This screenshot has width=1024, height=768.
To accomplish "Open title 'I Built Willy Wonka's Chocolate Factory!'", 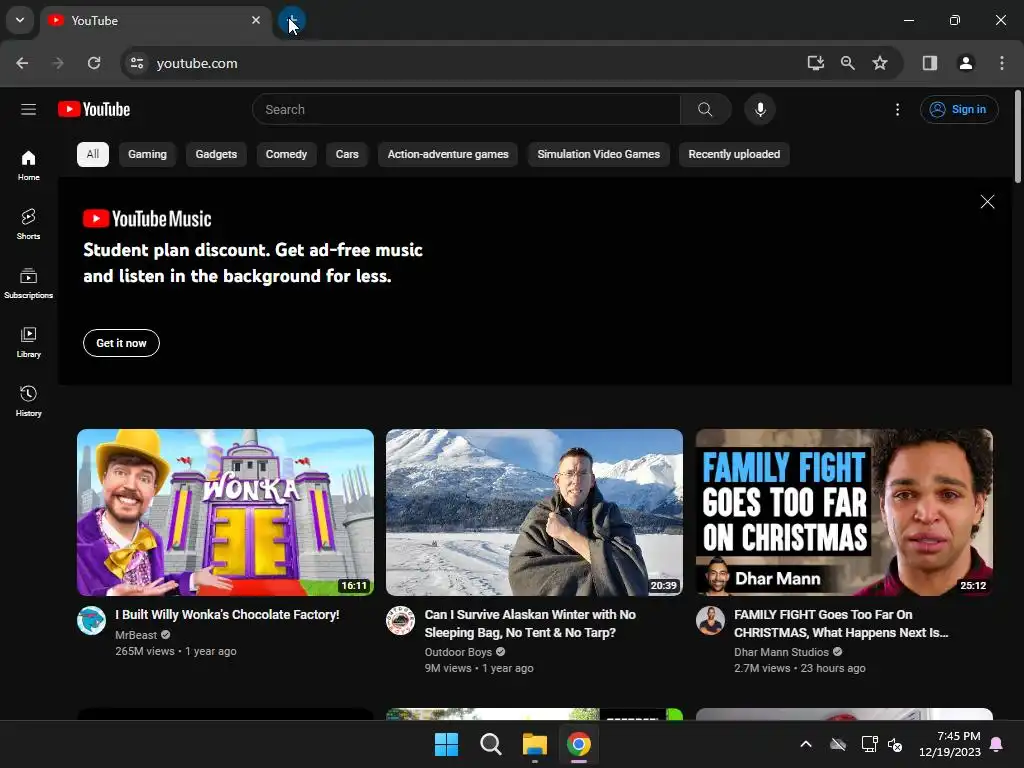I will point(227,615).
